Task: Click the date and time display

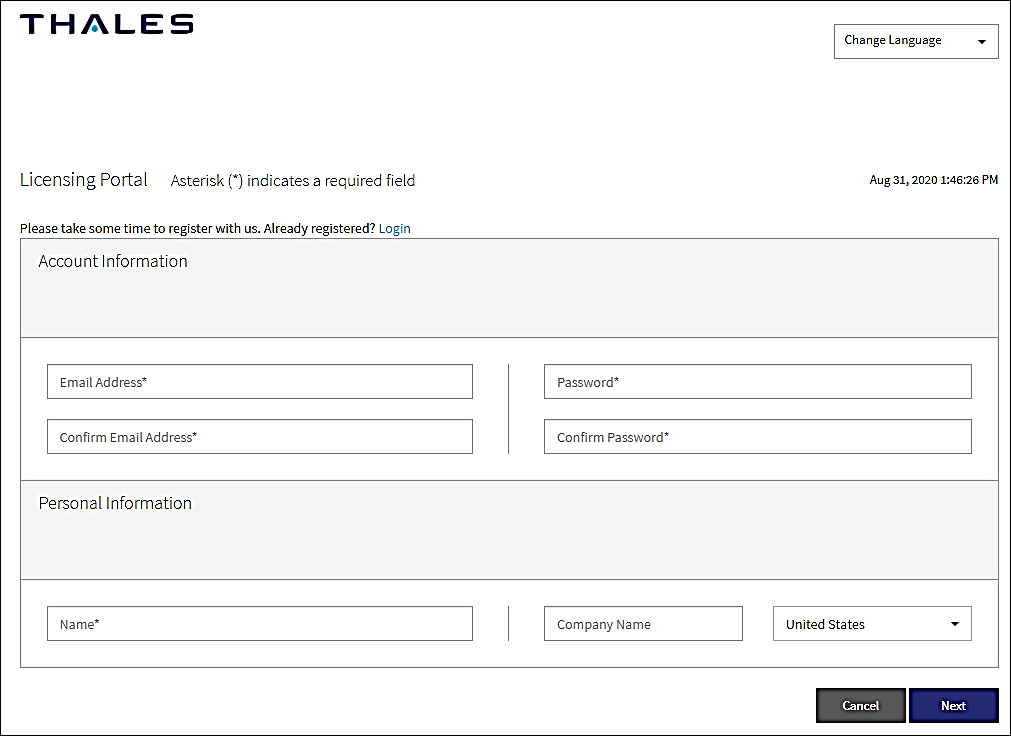Action: coord(933,180)
